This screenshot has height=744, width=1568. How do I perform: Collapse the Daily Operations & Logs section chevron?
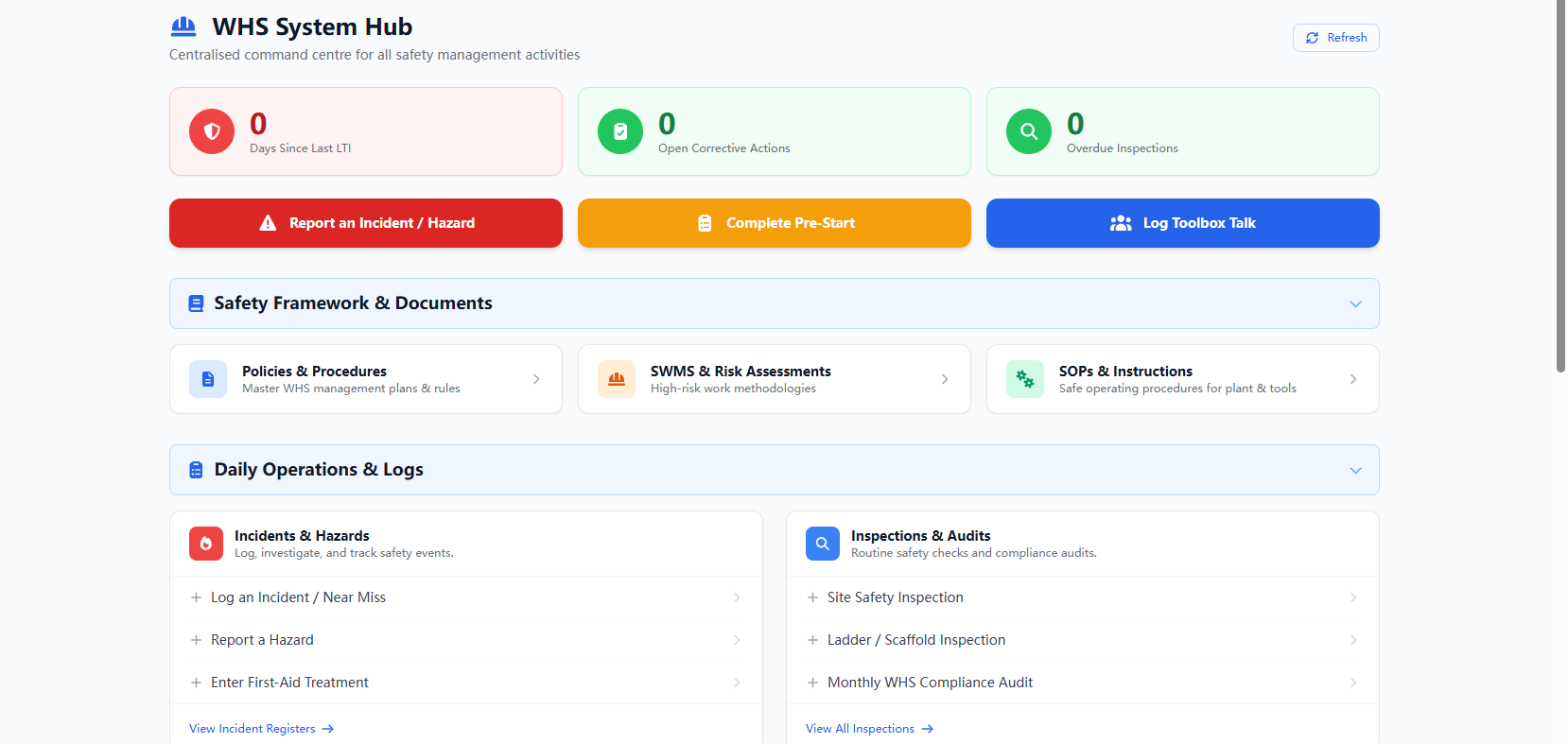[x=1355, y=470]
